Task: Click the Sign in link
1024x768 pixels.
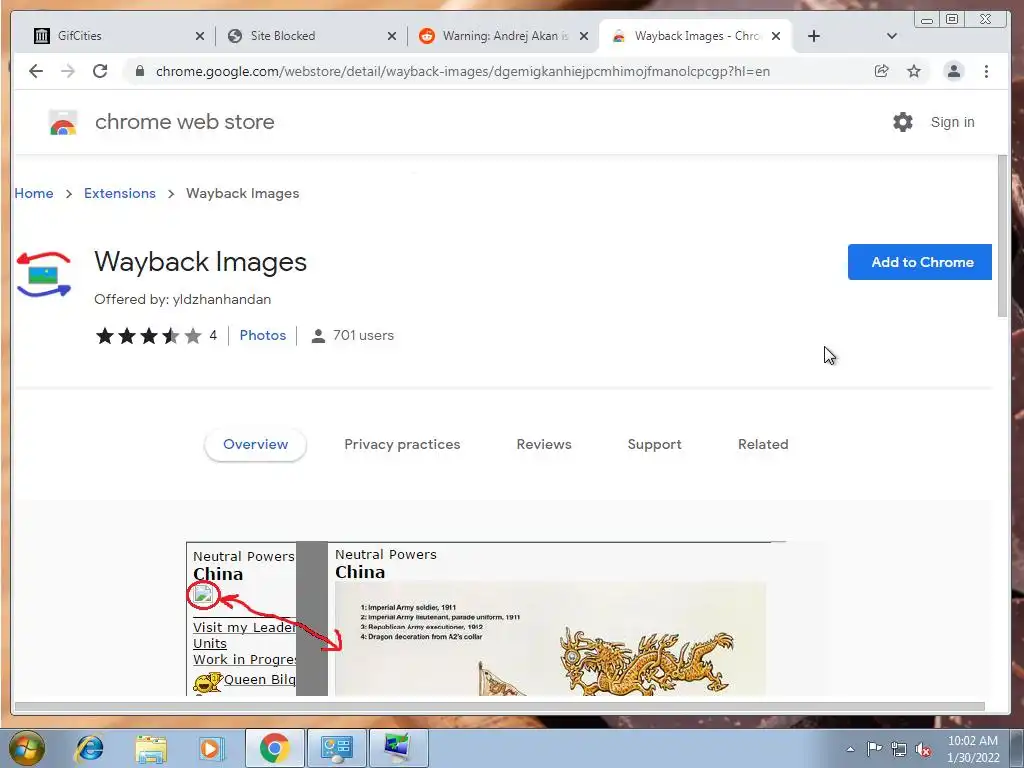Action: [952, 122]
